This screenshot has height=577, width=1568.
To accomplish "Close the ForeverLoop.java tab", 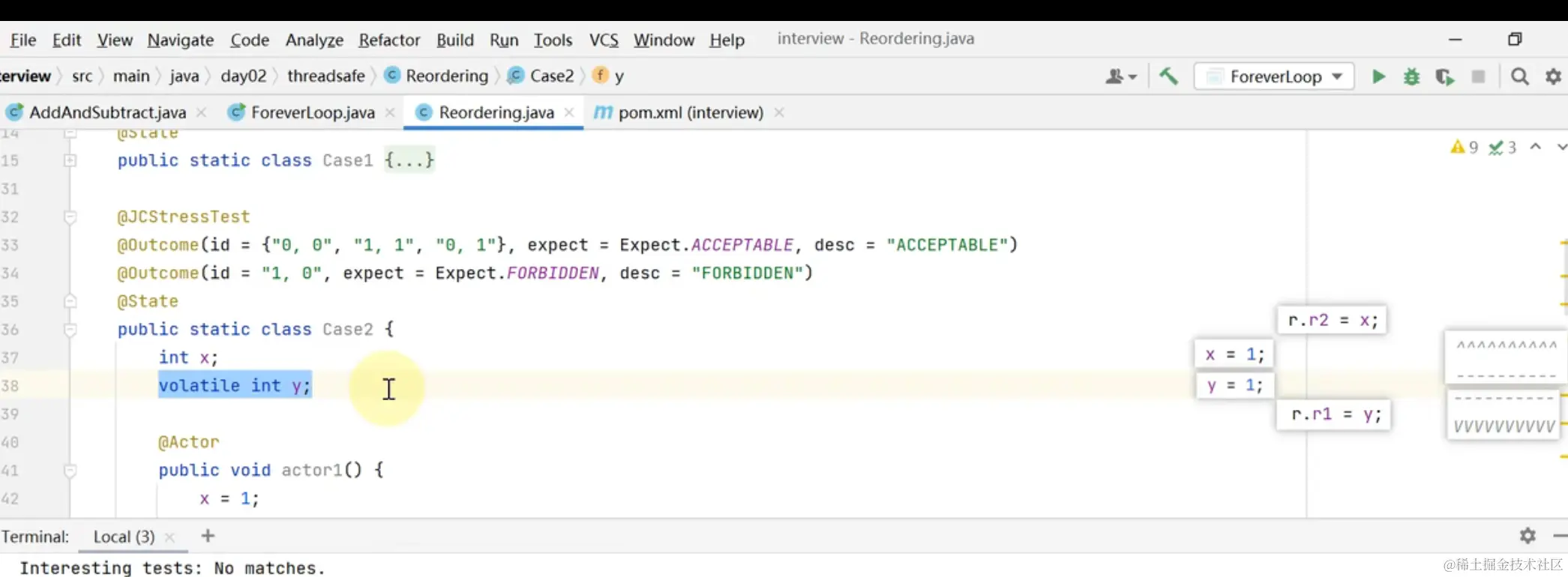I will tap(390, 112).
